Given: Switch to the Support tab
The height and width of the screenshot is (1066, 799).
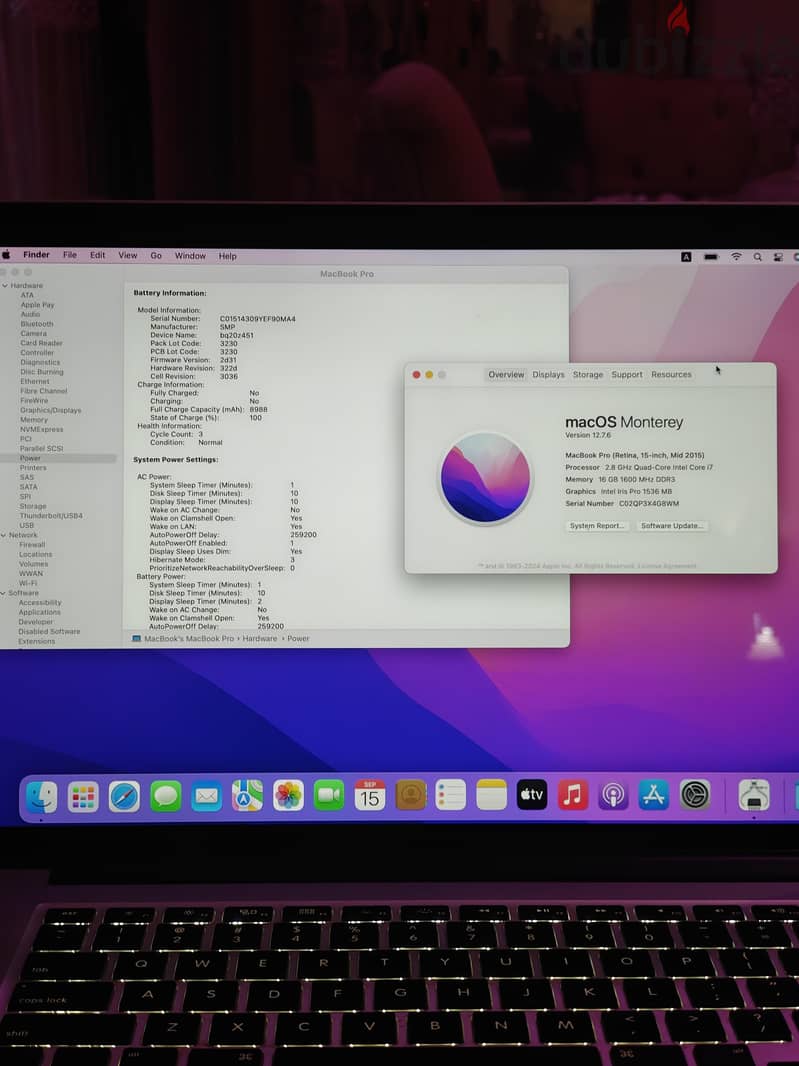Looking at the screenshot, I should click(x=626, y=375).
